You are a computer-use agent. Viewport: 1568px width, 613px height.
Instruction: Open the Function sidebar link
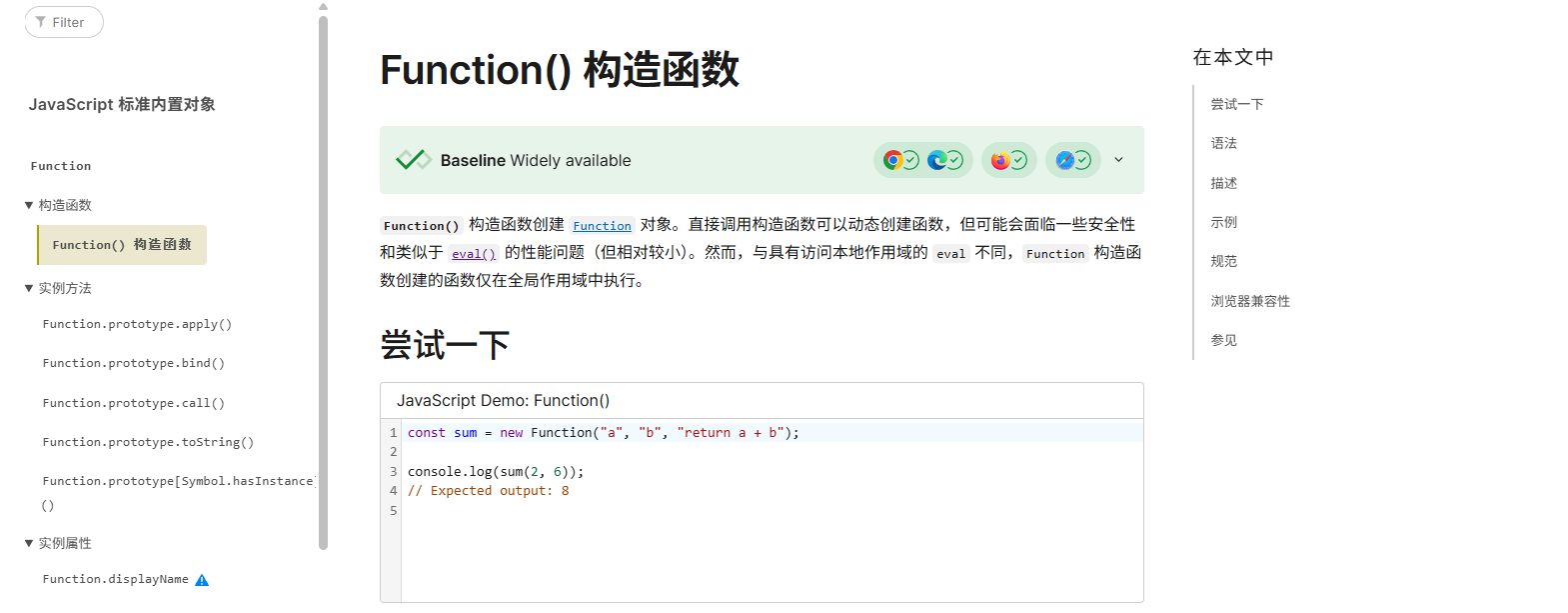pos(60,166)
